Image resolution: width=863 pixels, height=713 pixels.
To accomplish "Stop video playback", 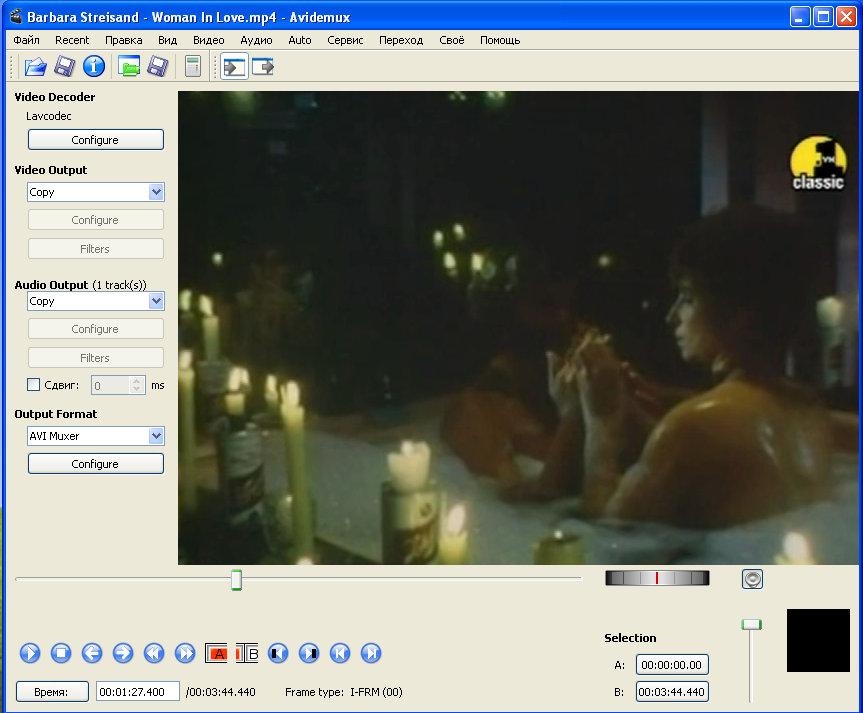I will point(61,654).
